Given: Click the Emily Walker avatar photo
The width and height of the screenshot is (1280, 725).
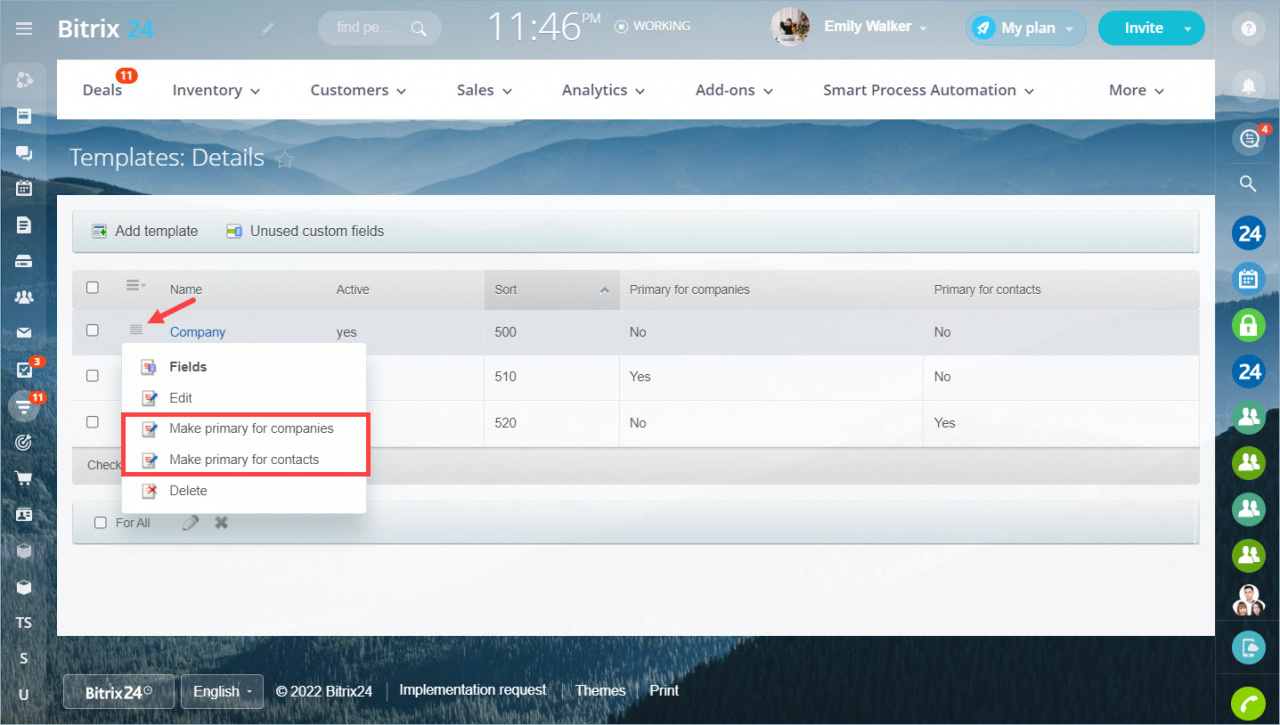Looking at the screenshot, I should click(x=790, y=27).
